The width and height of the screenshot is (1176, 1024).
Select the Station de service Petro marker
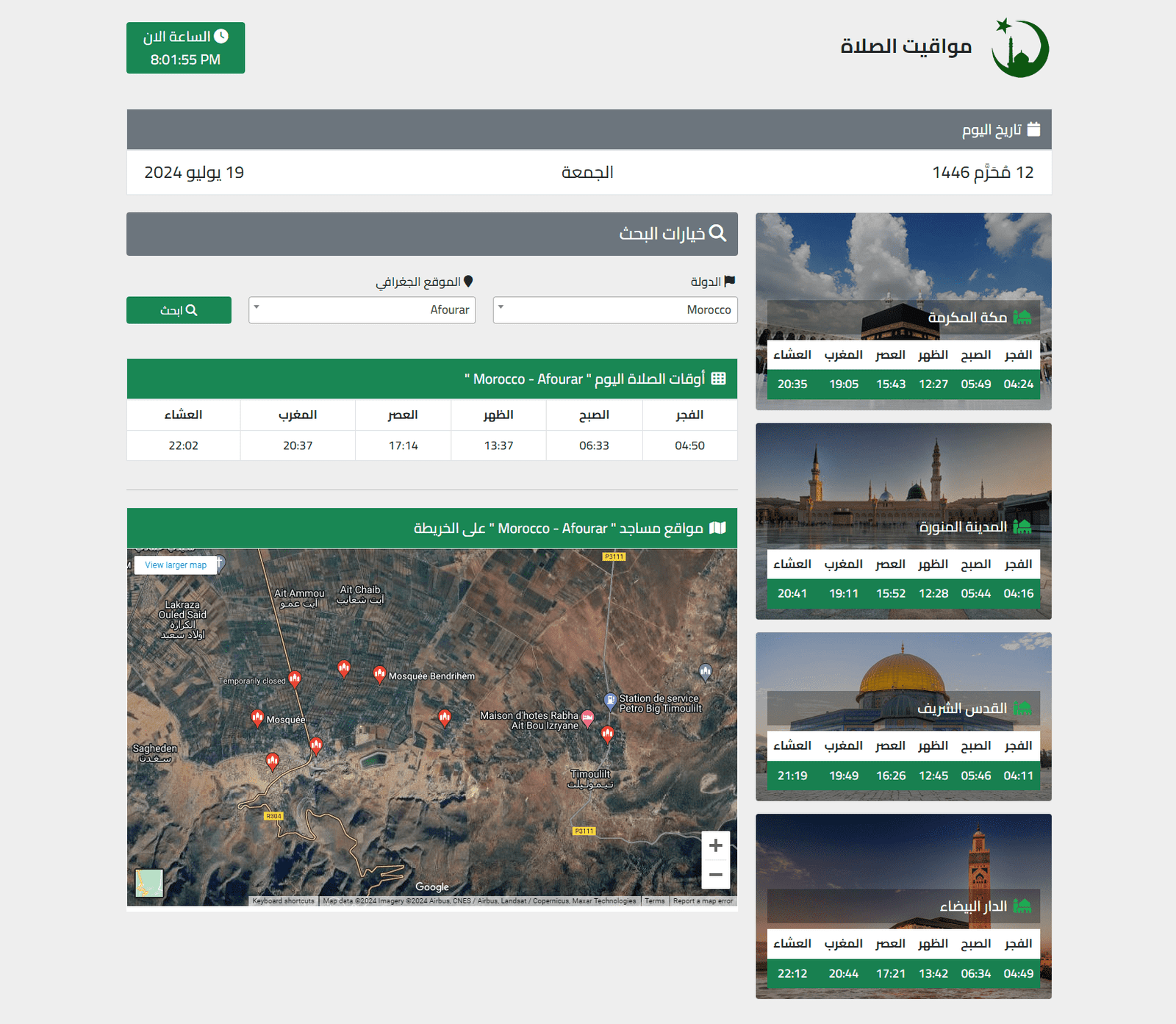tap(610, 701)
